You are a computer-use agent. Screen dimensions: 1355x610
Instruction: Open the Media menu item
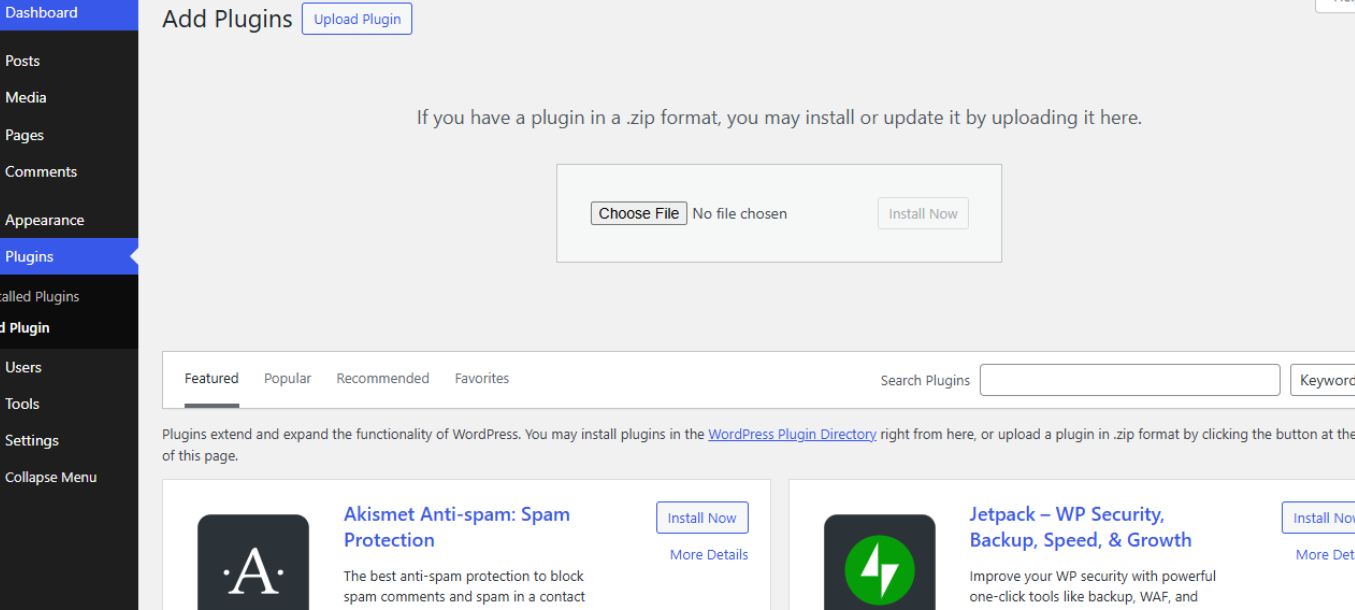pos(26,97)
